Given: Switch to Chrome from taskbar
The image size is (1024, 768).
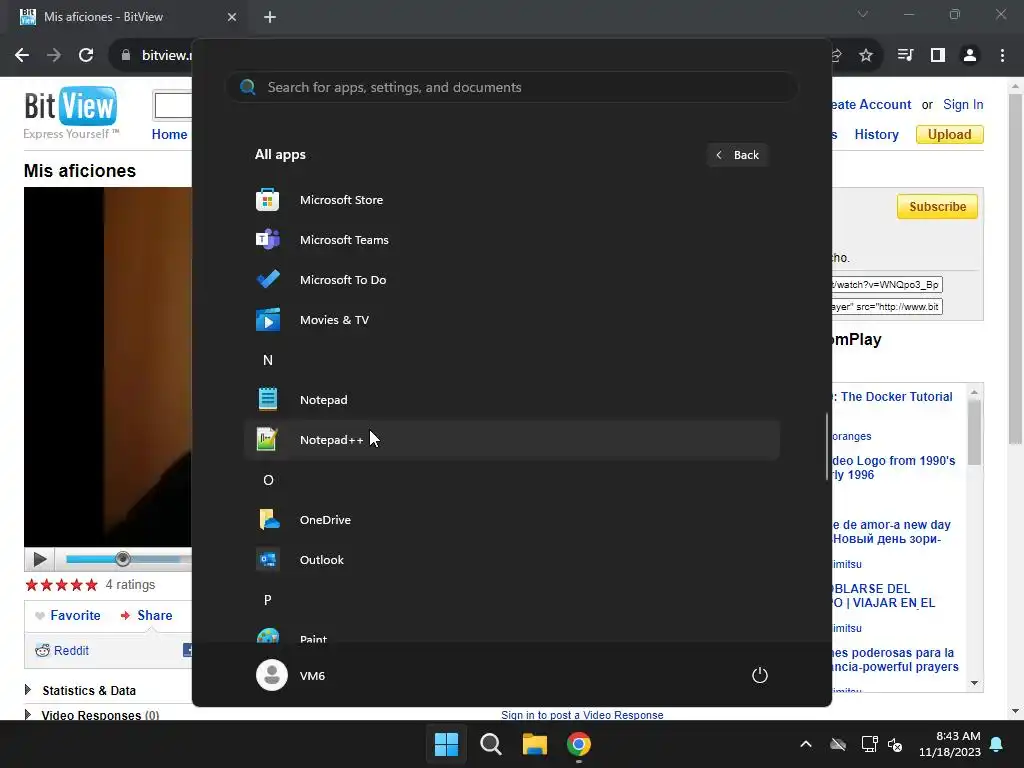Looking at the screenshot, I should tap(579, 744).
